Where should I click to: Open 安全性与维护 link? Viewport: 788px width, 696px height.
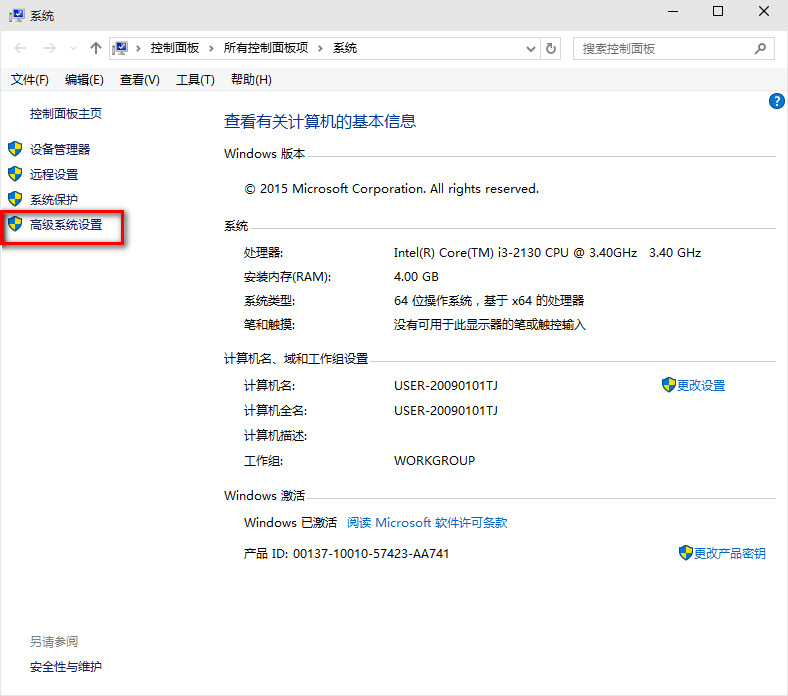(x=66, y=667)
